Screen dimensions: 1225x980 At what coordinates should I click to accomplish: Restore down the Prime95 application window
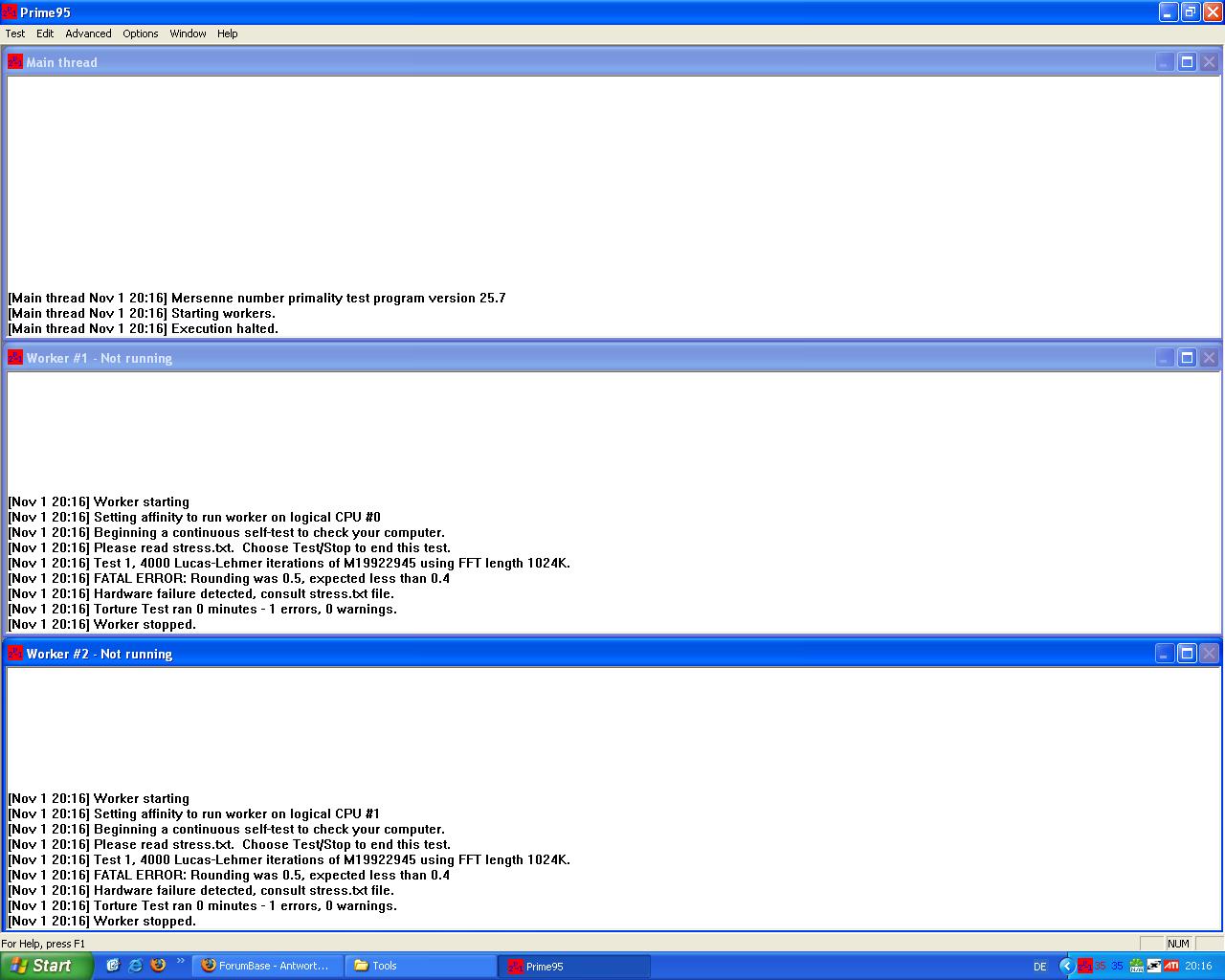(x=1191, y=12)
